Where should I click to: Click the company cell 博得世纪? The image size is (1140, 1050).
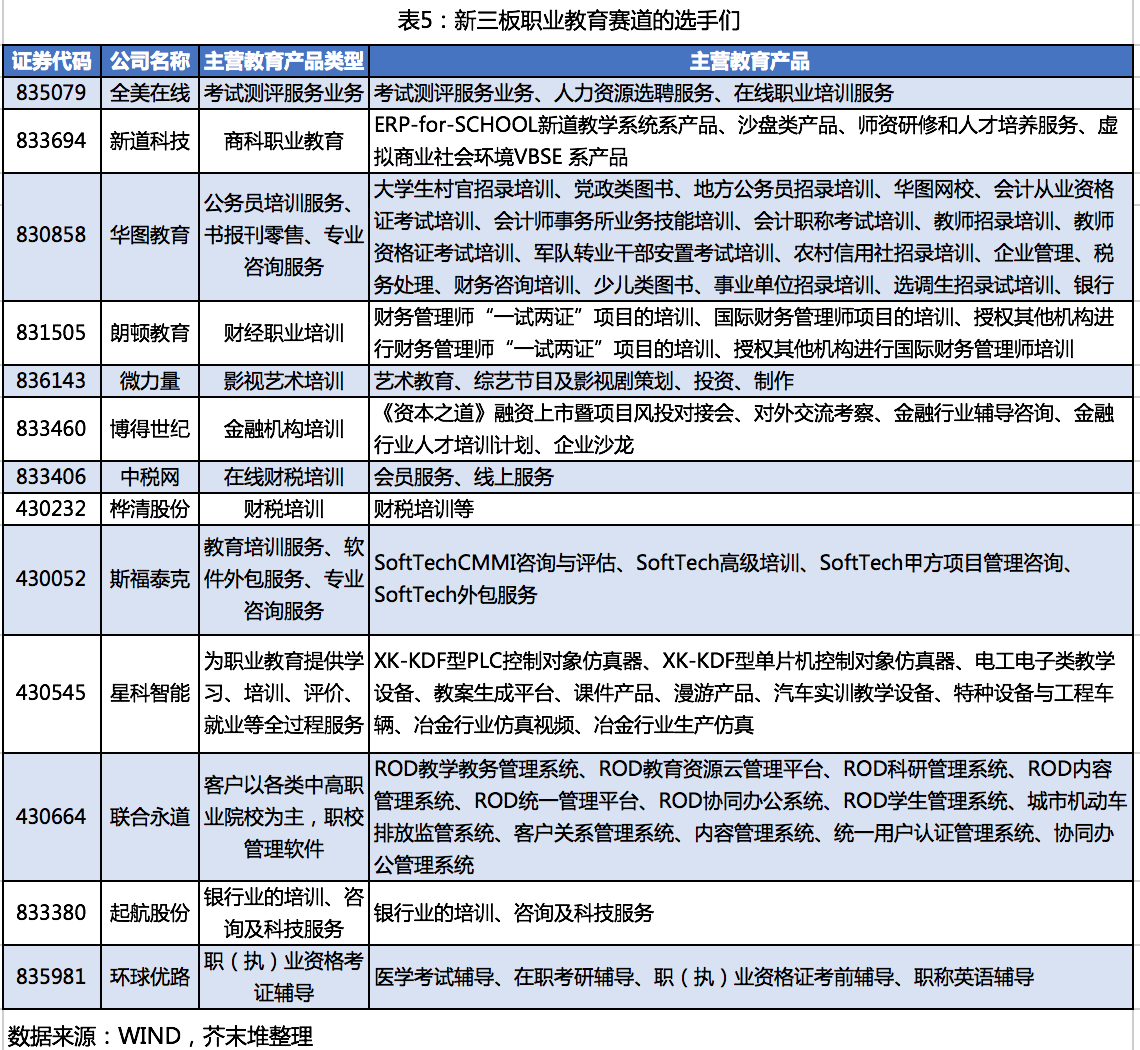[150, 428]
